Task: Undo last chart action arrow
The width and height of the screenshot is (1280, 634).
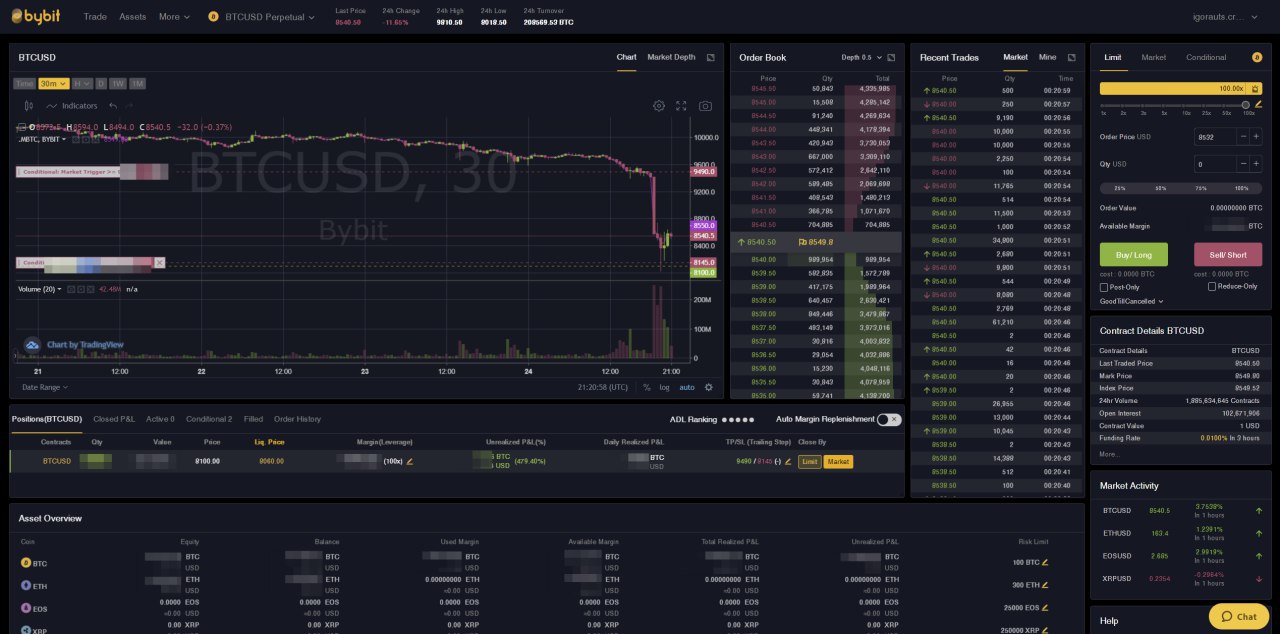Action: coord(112,106)
